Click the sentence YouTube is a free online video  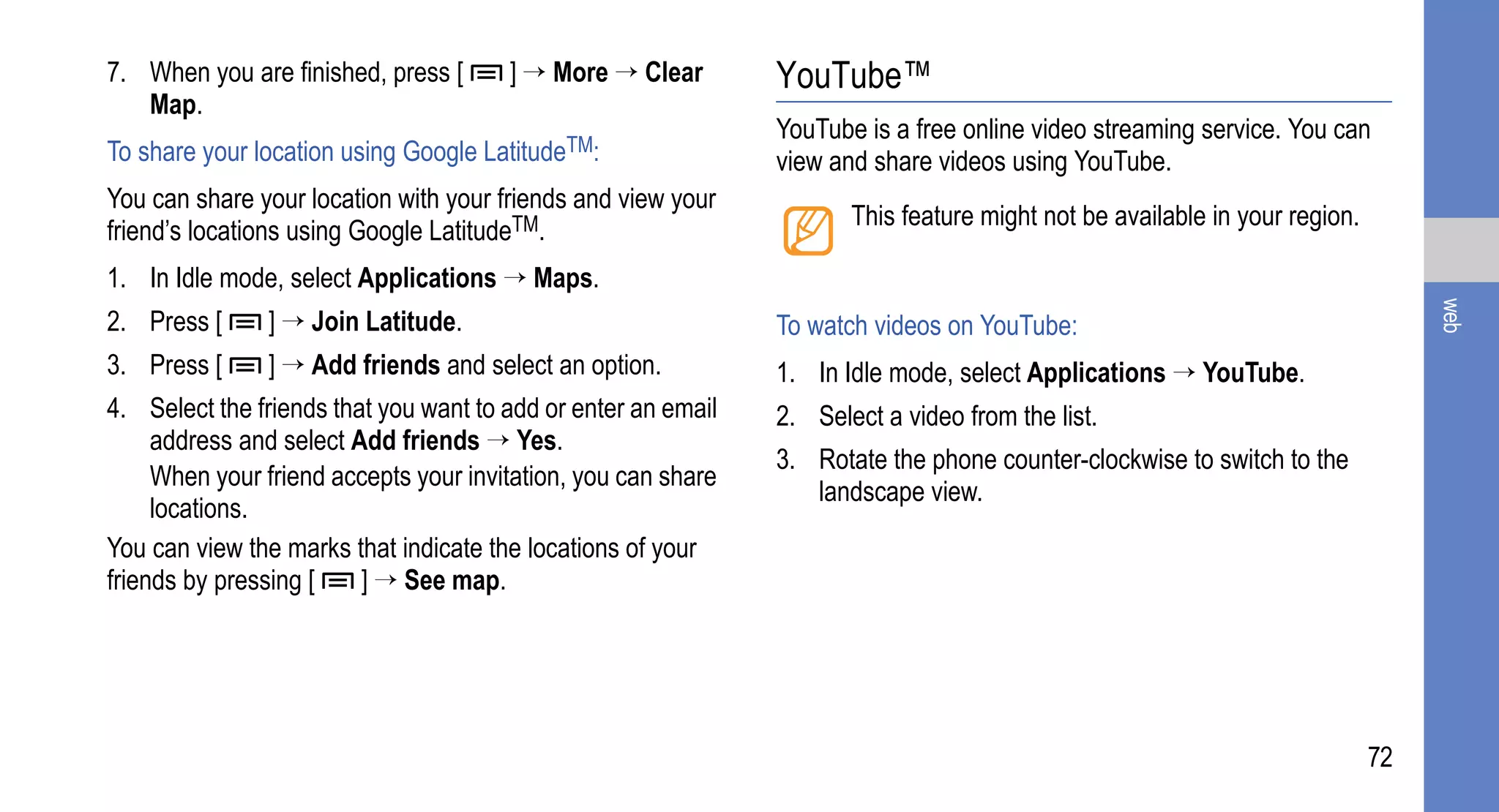1073,146
